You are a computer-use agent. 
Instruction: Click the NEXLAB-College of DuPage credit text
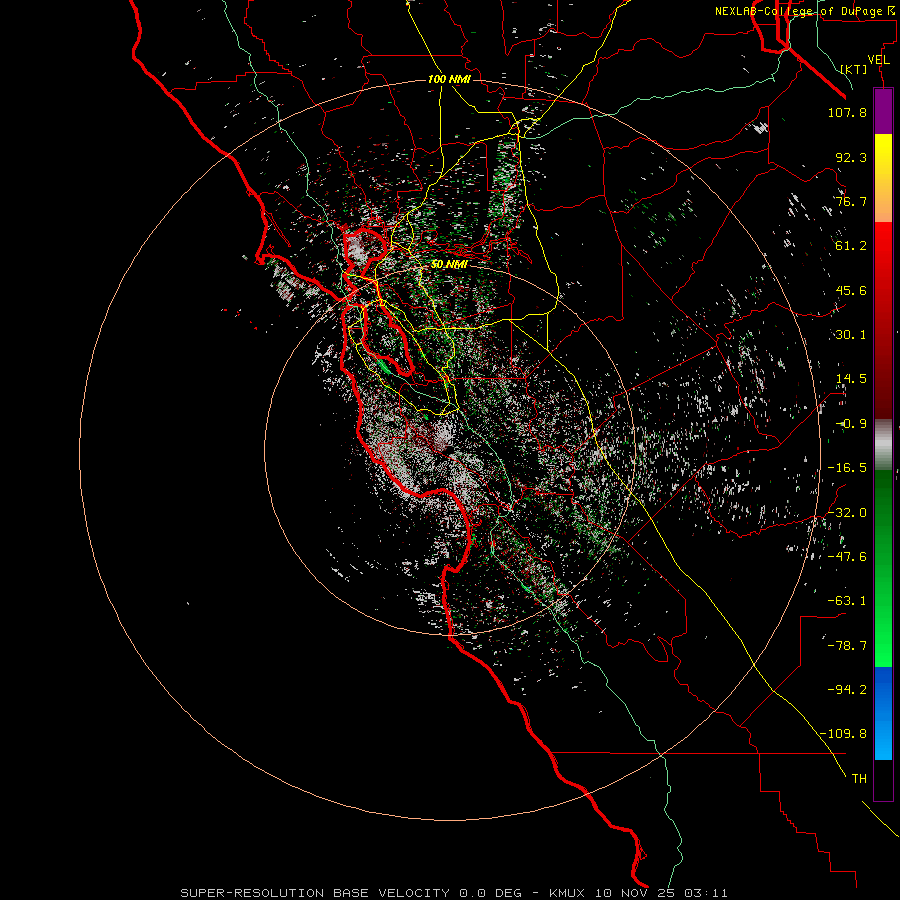(806, 11)
